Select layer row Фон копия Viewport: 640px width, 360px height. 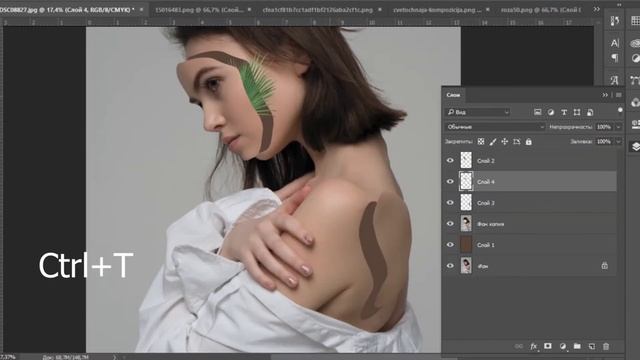(529, 224)
